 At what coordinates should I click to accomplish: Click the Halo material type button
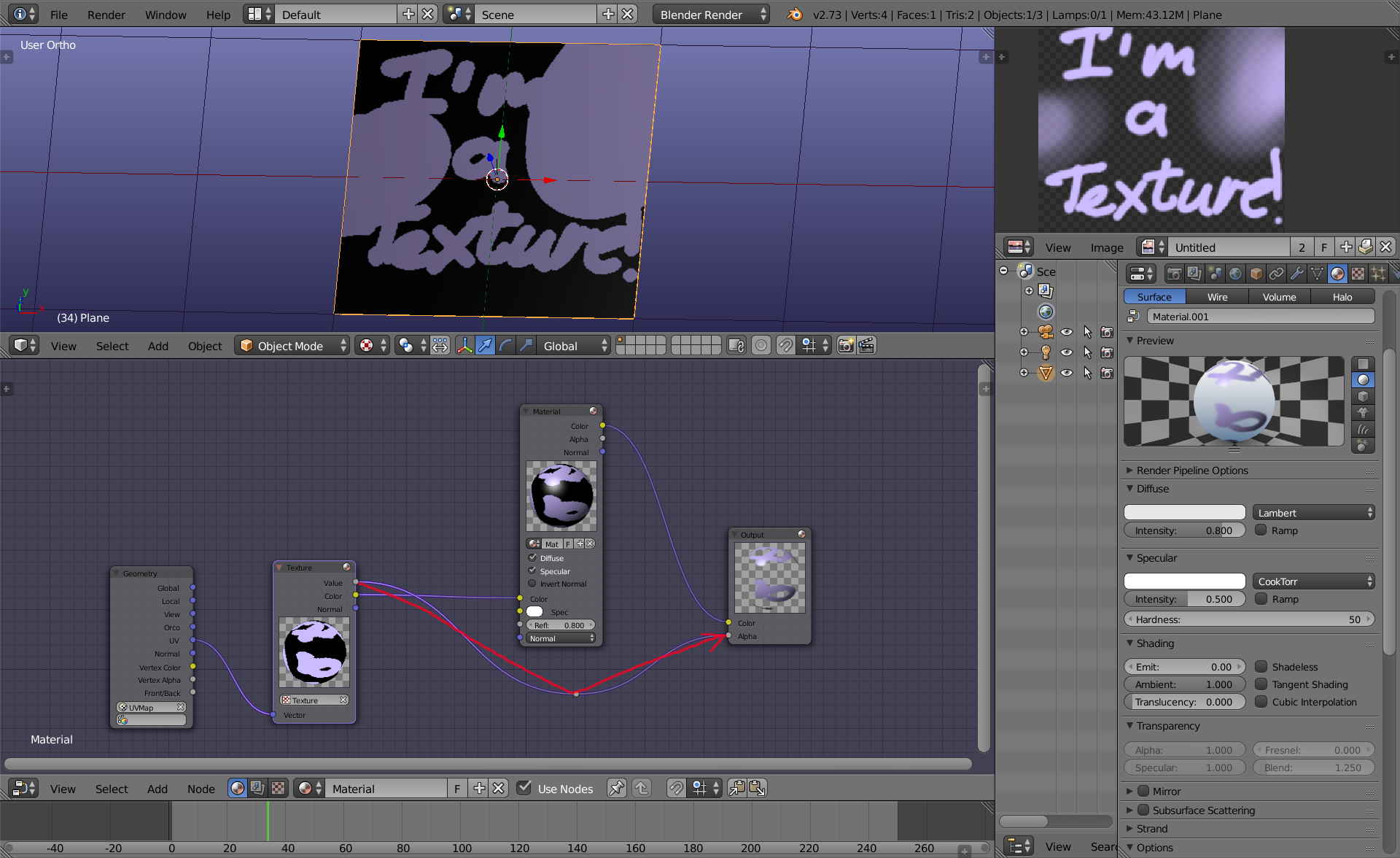pyautogui.click(x=1342, y=297)
